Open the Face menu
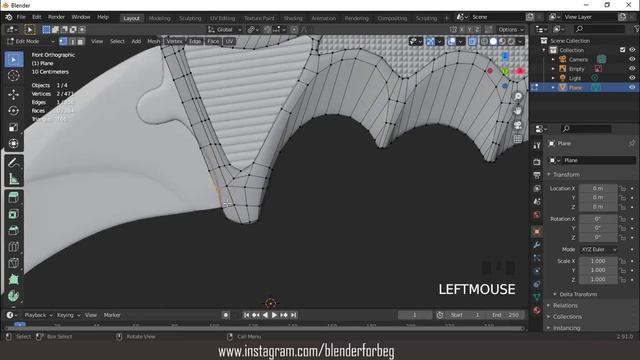Viewport: 640px width, 360px height. pos(213,41)
